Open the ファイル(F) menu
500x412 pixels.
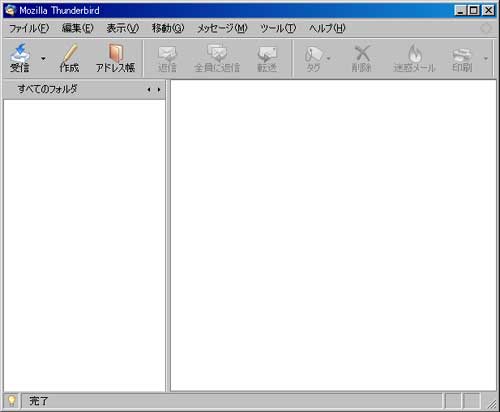point(29,28)
